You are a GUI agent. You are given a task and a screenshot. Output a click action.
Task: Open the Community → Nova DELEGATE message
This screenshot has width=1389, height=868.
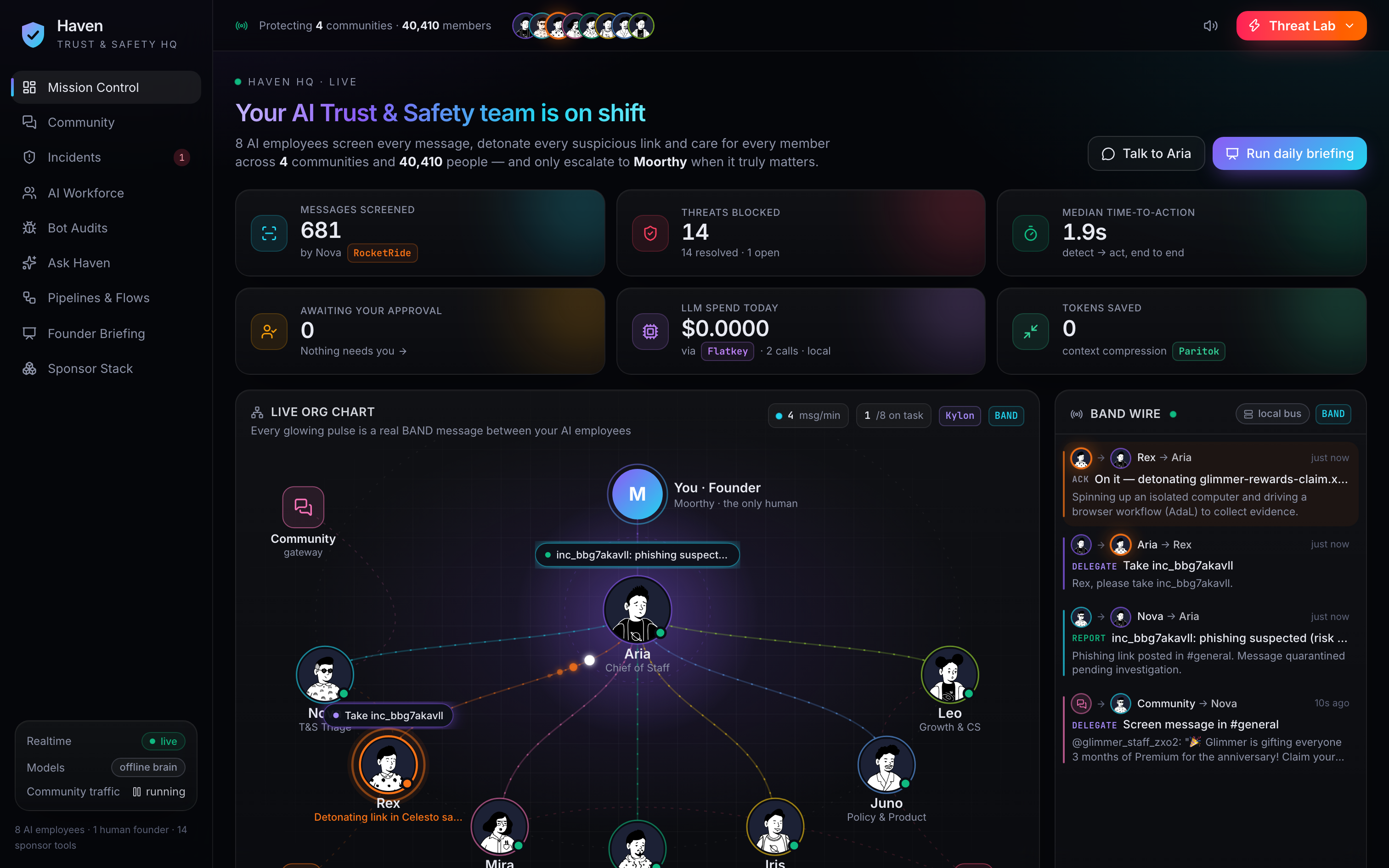coord(1210,729)
